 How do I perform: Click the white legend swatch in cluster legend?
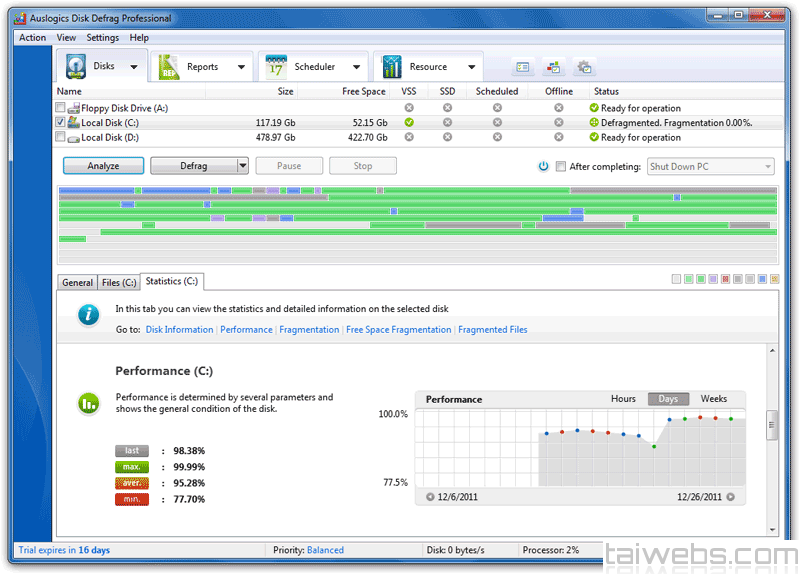677,279
